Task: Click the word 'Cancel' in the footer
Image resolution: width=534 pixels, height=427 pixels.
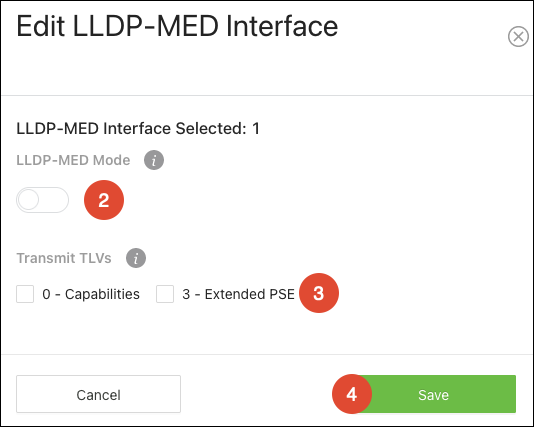Action: point(98,395)
